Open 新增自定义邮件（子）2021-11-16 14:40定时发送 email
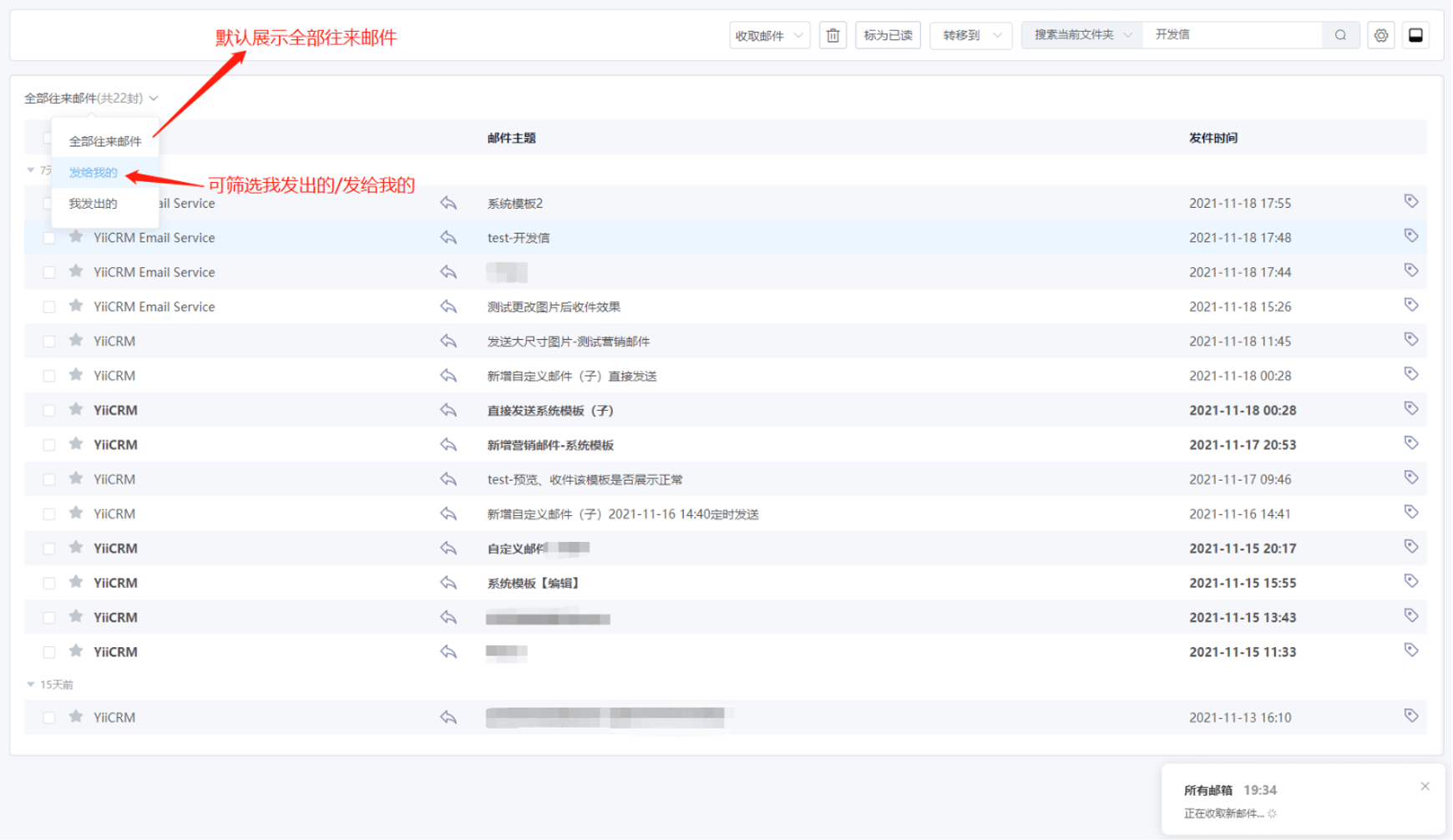Screen dimensions: 1453x840 [623, 514]
